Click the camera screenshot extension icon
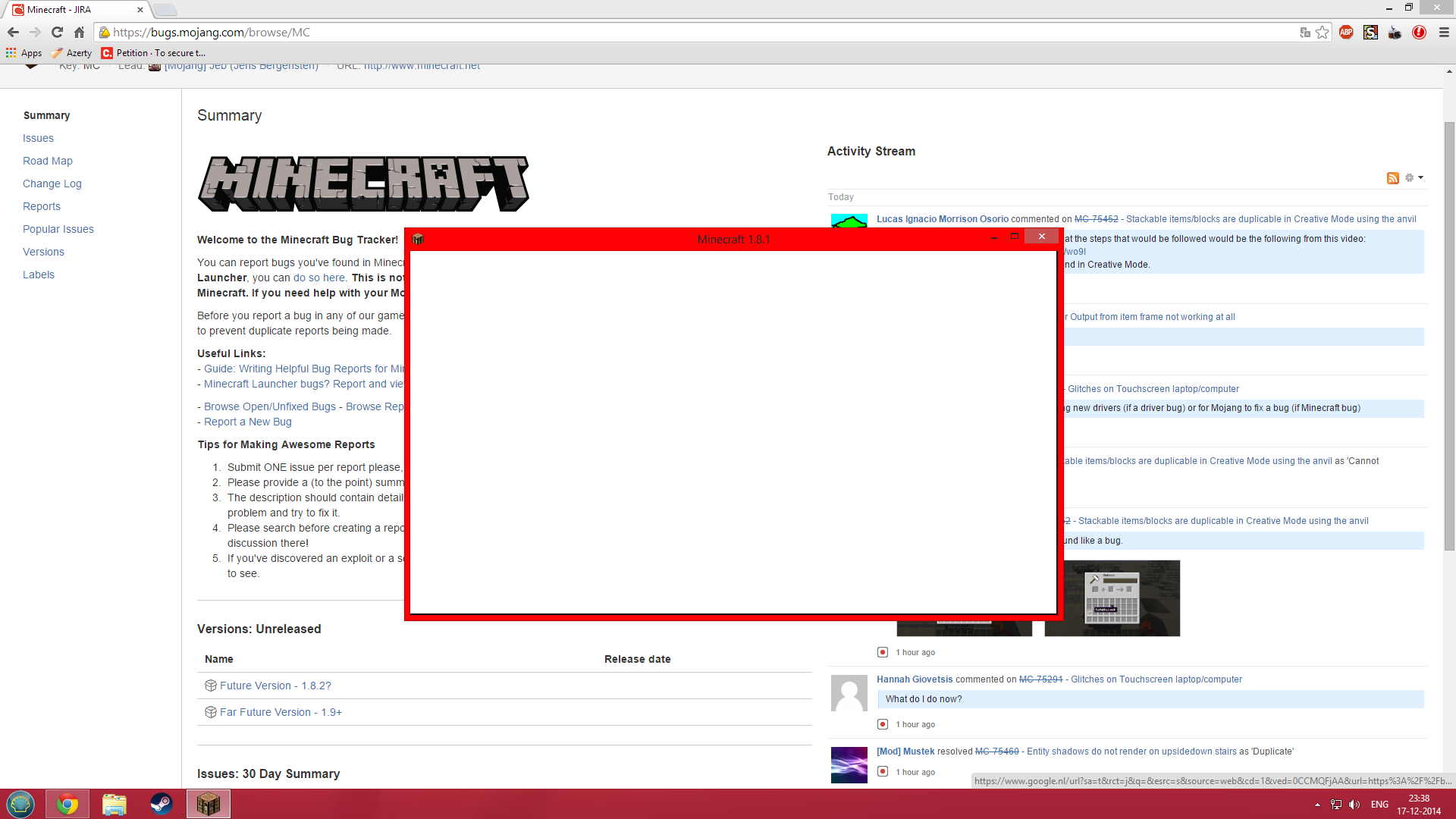The height and width of the screenshot is (819, 1456). [1395, 32]
